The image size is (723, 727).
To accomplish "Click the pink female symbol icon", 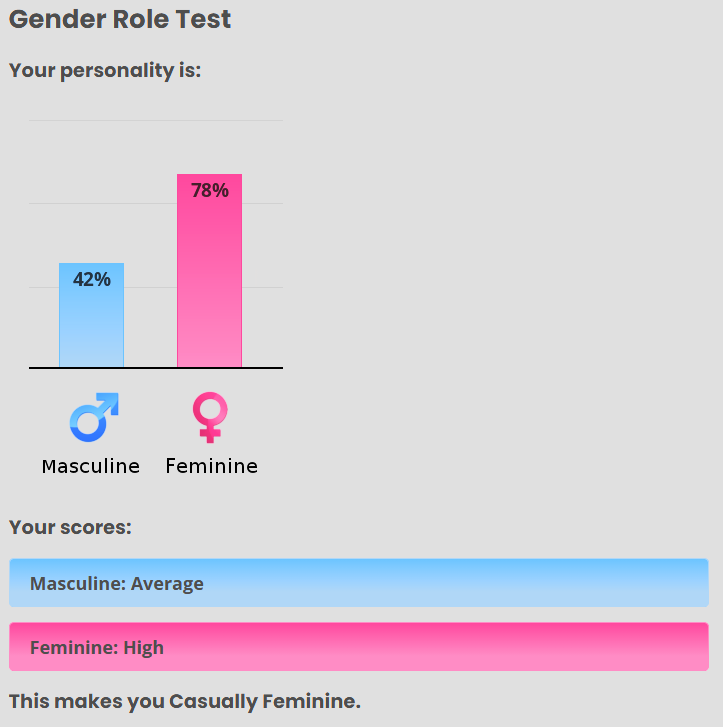I will click(x=210, y=417).
